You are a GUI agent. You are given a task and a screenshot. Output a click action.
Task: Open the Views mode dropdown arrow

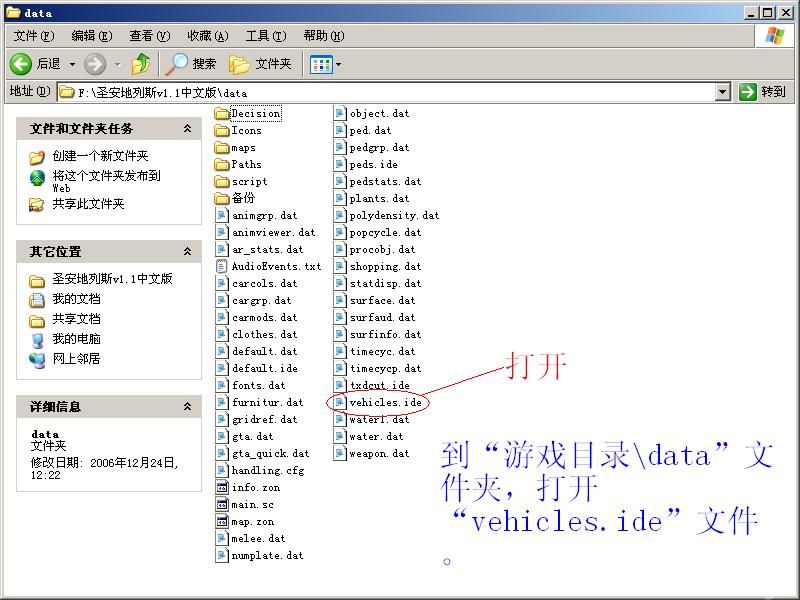[x=338, y=65]
